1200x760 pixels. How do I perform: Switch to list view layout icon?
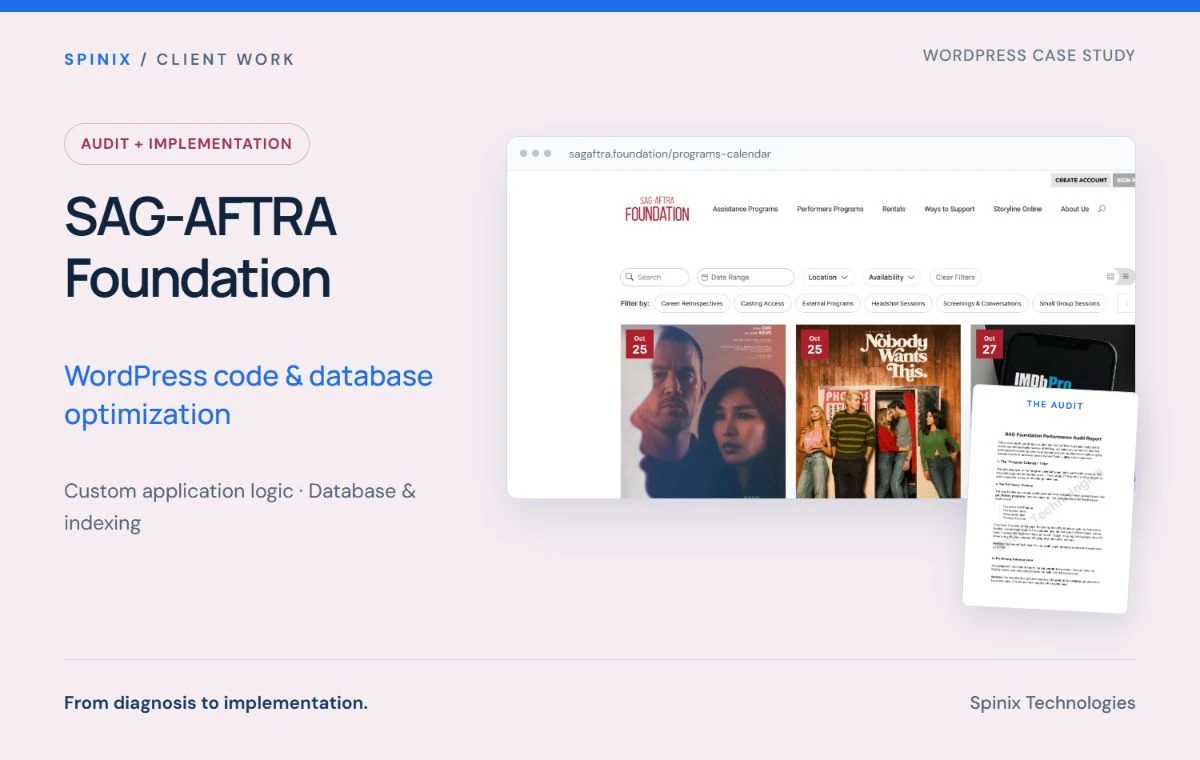pos(1126,277)
